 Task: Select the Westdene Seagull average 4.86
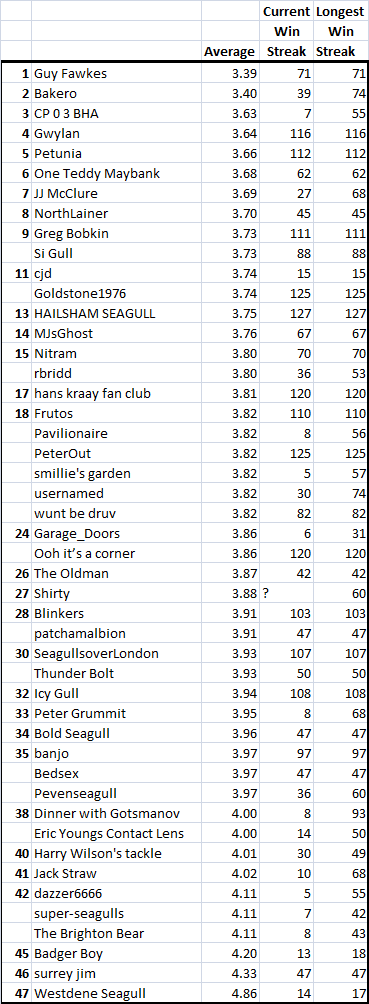pyautogui.click(x=229, y=994)
